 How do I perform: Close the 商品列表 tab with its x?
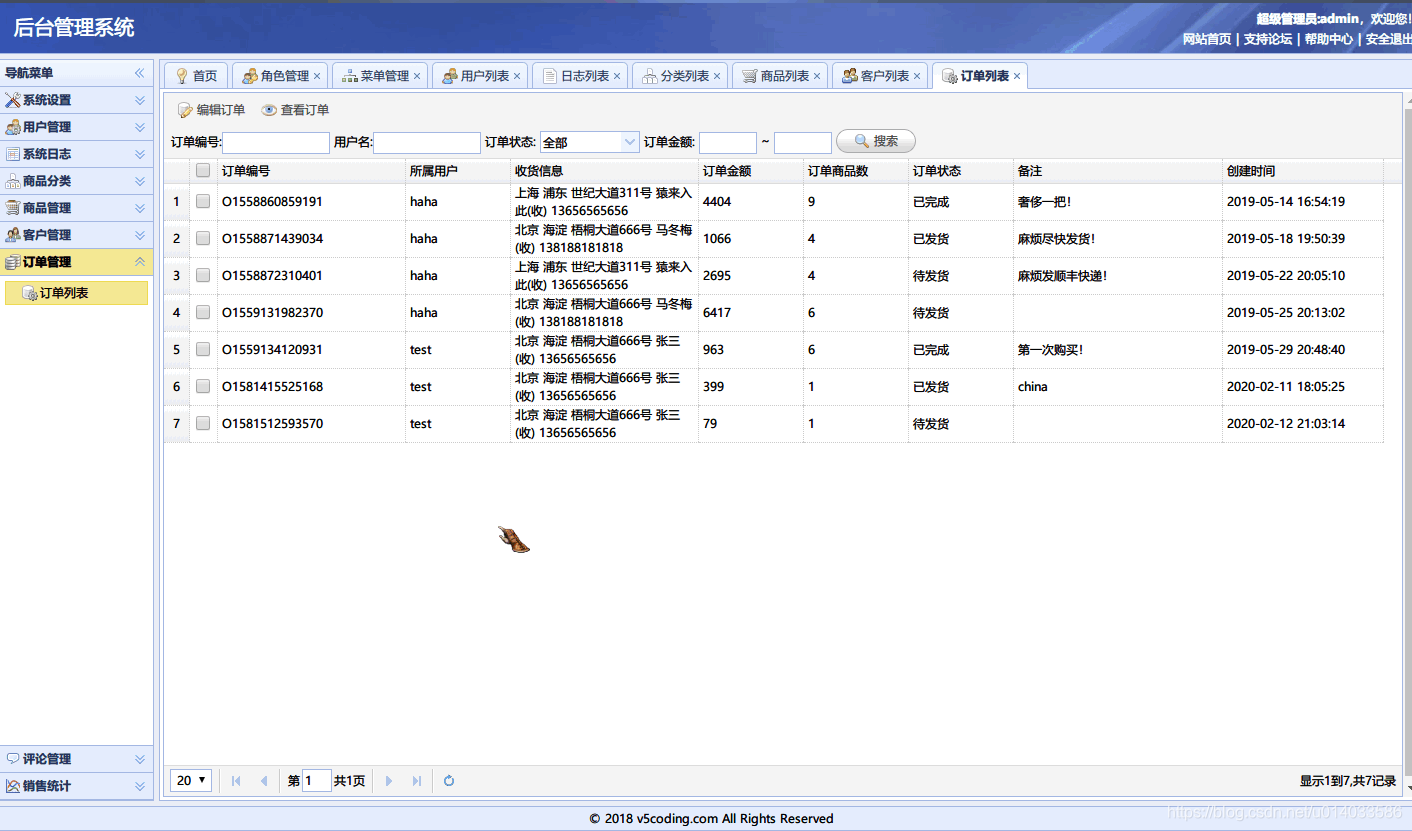[817, 76]
